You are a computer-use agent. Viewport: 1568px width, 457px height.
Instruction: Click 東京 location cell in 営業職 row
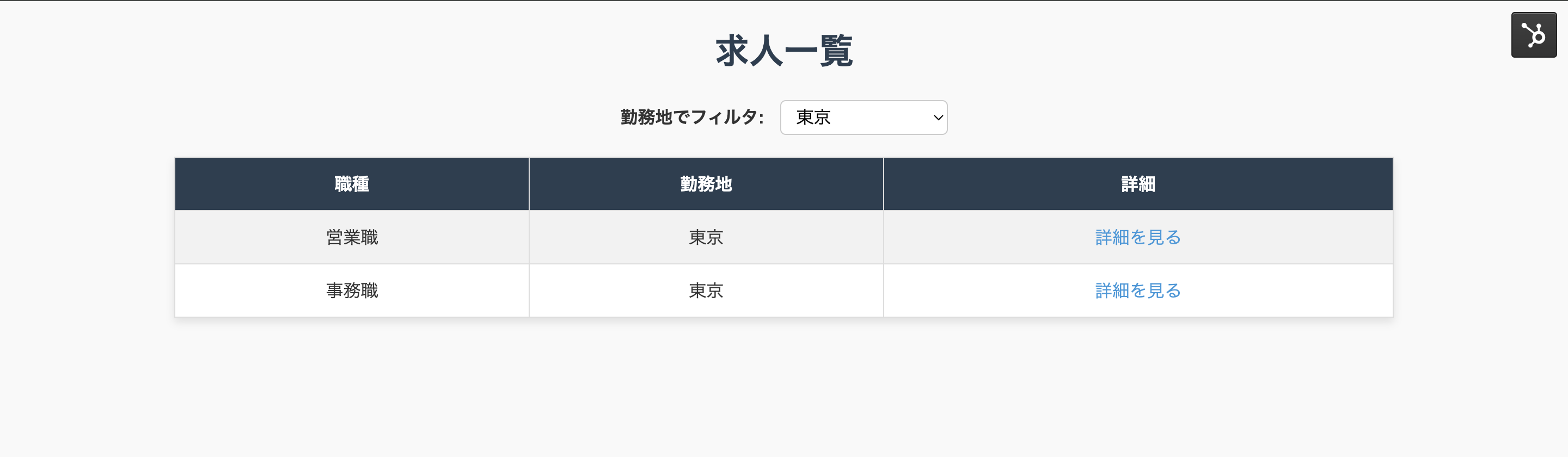point(706,237)
